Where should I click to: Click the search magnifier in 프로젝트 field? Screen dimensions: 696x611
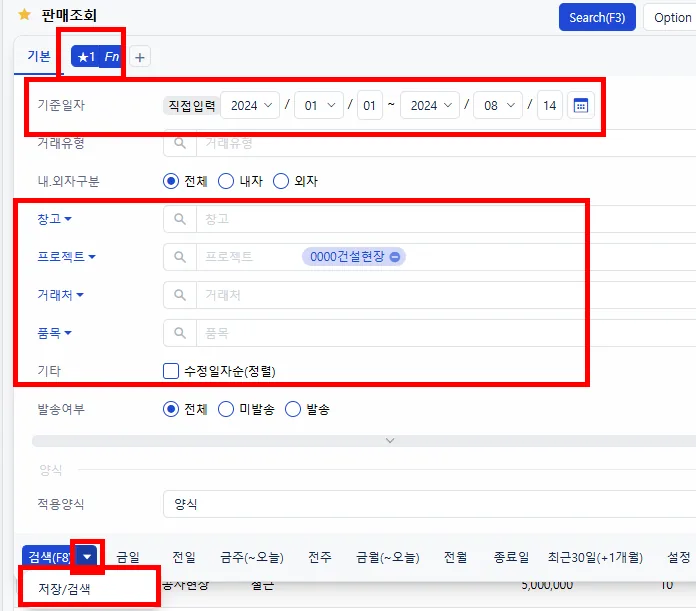(x=180, y=256)
